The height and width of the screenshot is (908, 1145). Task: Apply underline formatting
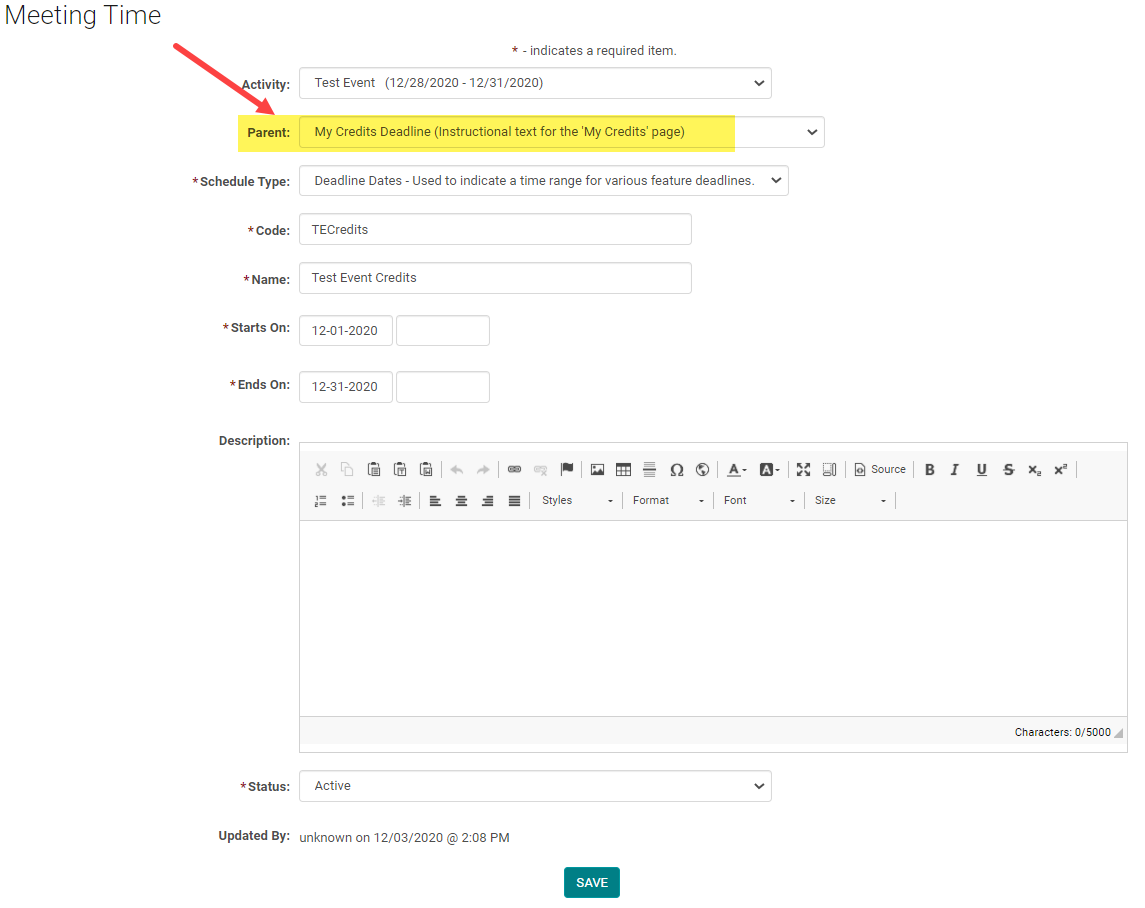tap(981, 470)
